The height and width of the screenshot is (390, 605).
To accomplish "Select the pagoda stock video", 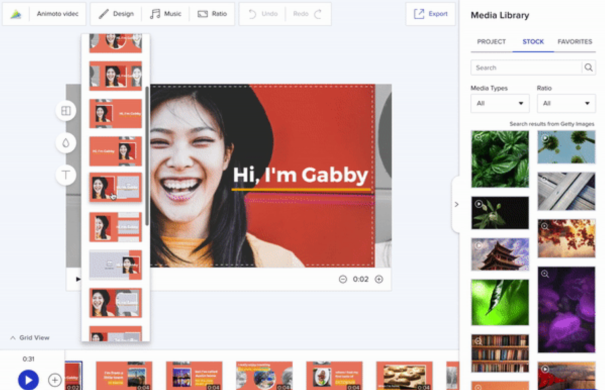I will [500, 254].
